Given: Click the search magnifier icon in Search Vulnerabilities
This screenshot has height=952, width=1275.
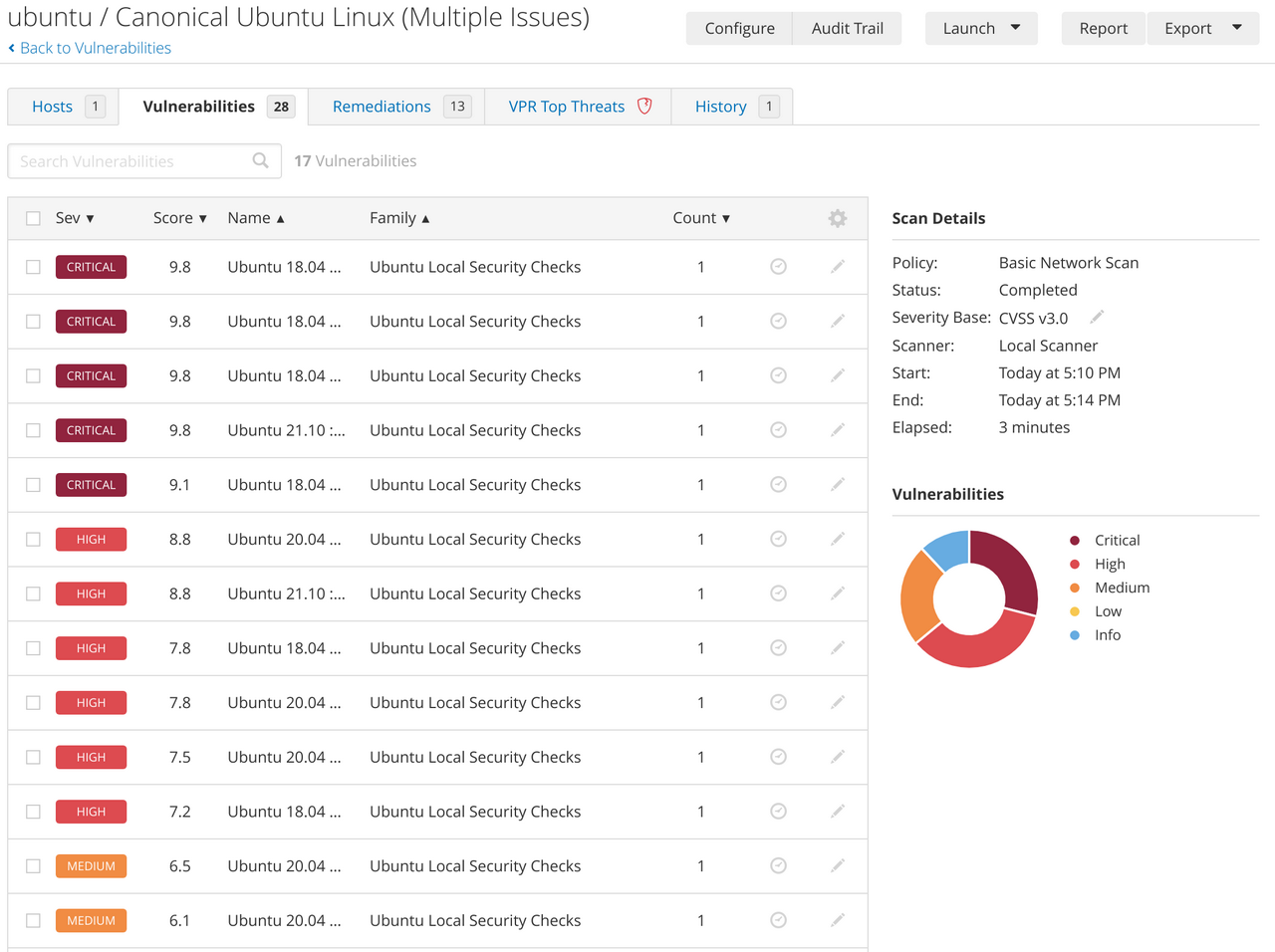Looking at the screenshot, I should point(260,160).
